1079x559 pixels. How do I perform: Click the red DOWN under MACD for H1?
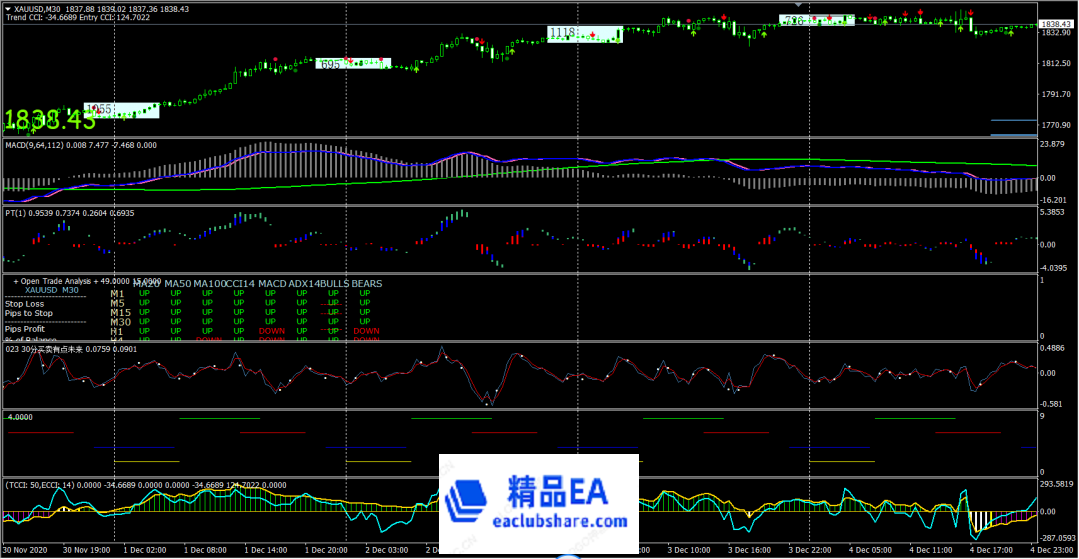(x=272, y=331)
